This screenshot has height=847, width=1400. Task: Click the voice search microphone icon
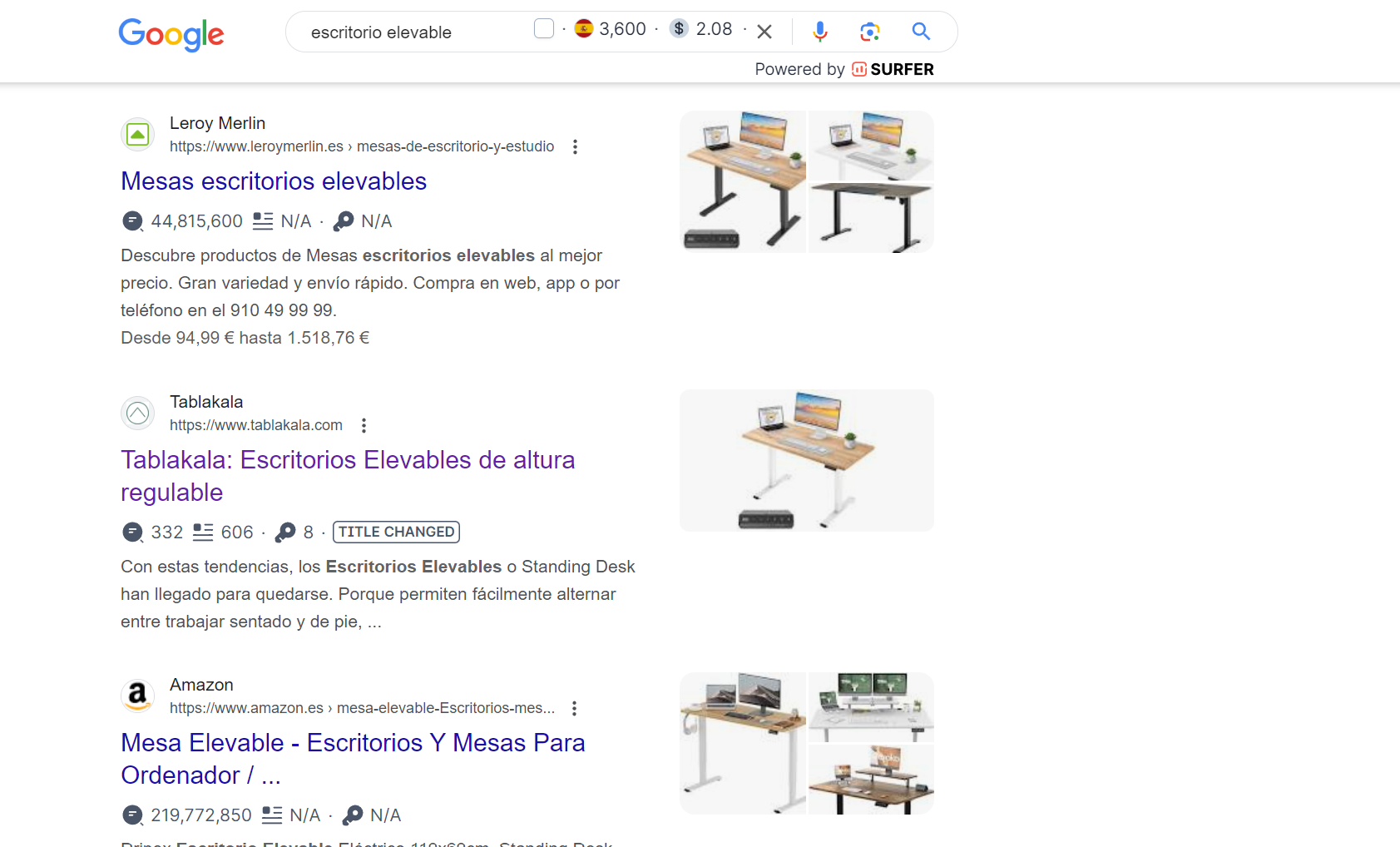click(820, 32)
